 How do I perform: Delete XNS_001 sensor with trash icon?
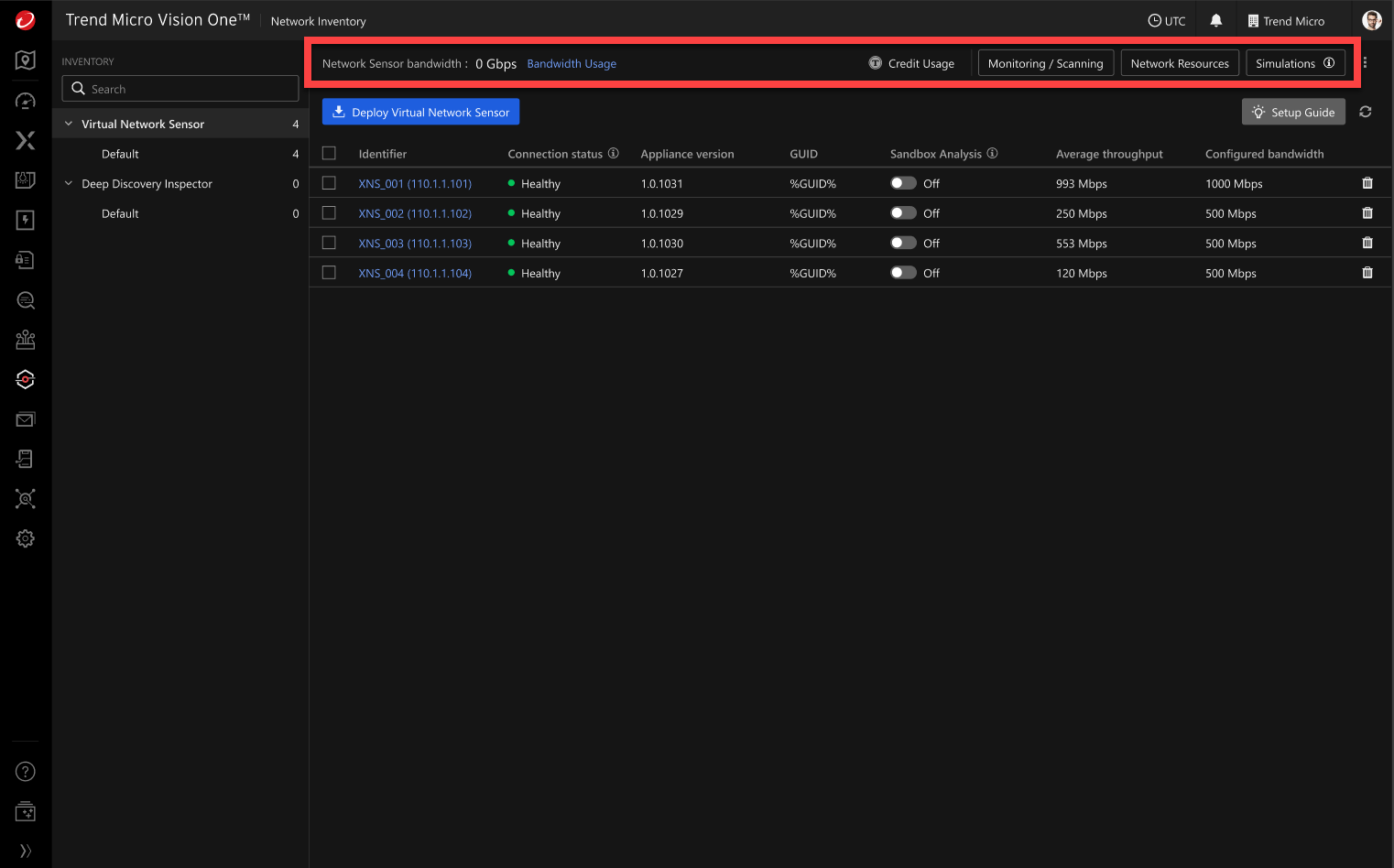coord(1367,183)
